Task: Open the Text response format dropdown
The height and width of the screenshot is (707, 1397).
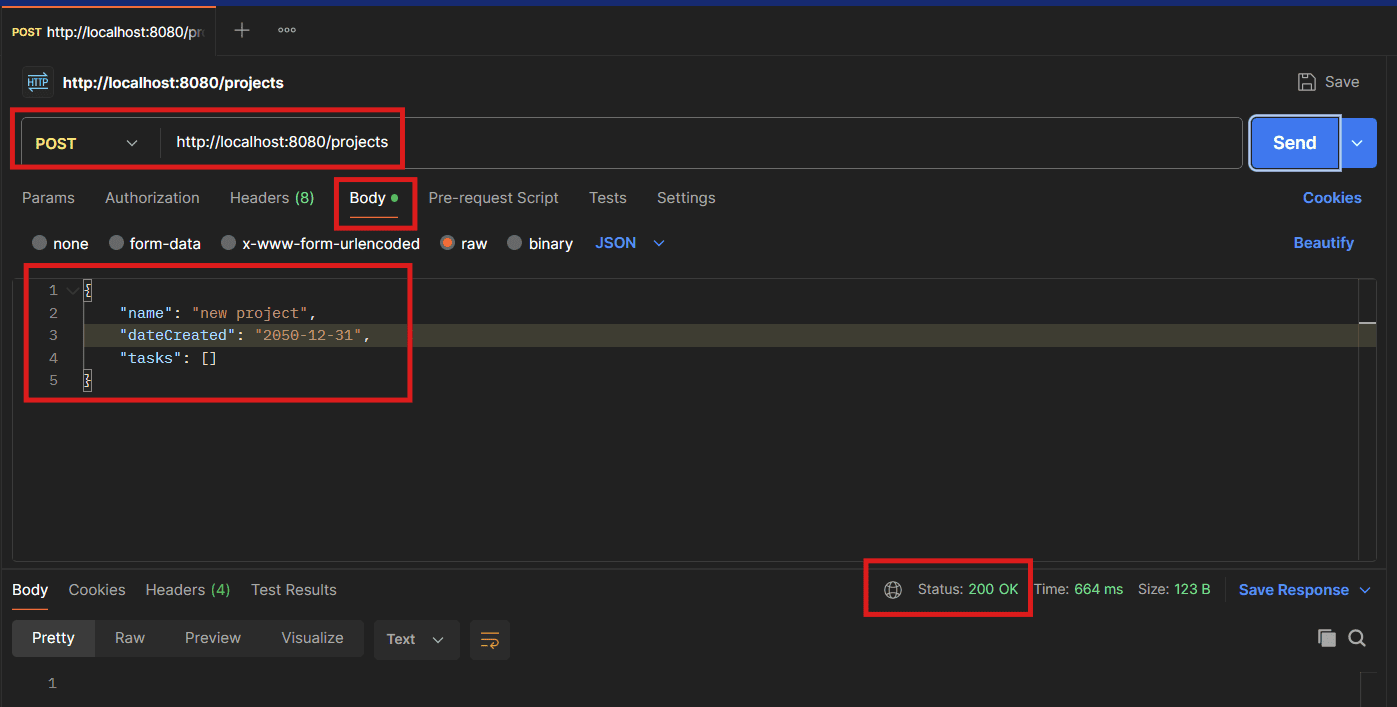Action: pos(416,639)
